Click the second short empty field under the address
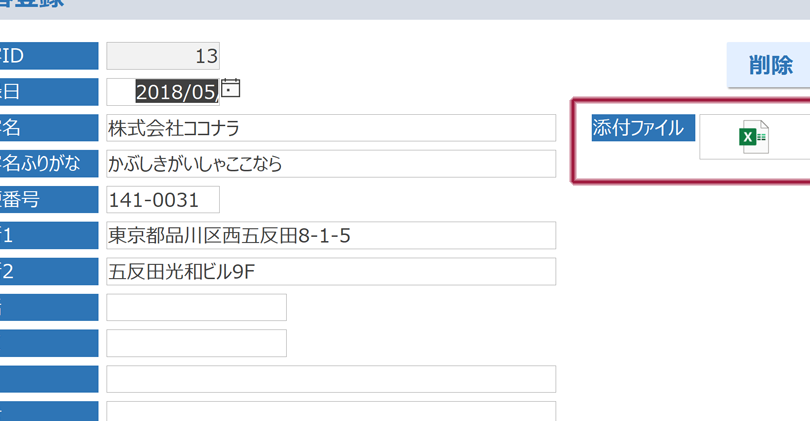Image resolution: width=810 pixels, height=421 pixels. [196, 343]
